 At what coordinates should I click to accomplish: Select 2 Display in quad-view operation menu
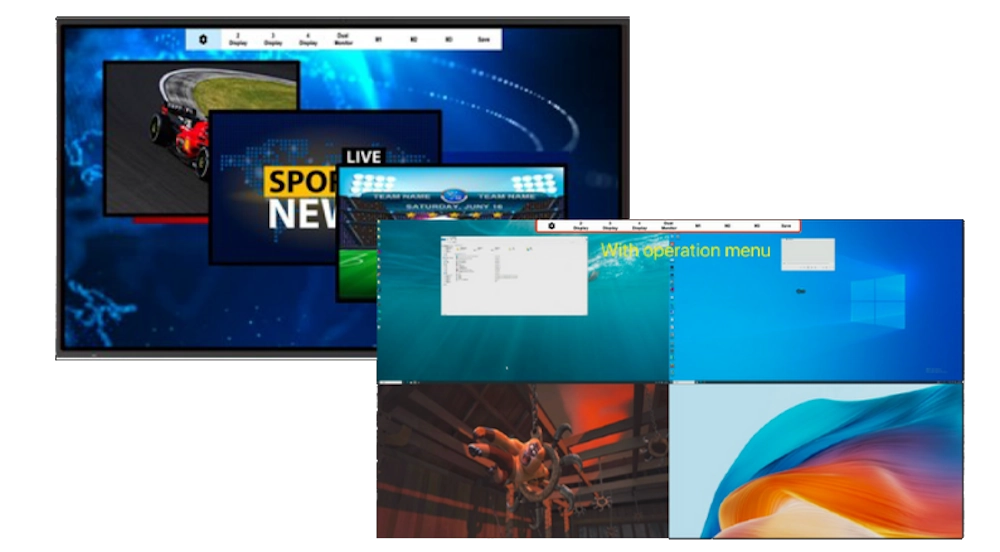580,226
